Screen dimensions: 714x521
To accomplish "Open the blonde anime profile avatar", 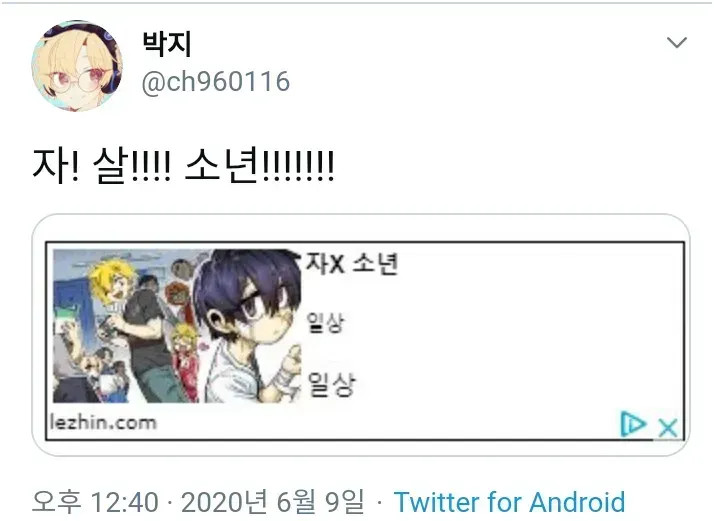I will click(x=77, y=66).
